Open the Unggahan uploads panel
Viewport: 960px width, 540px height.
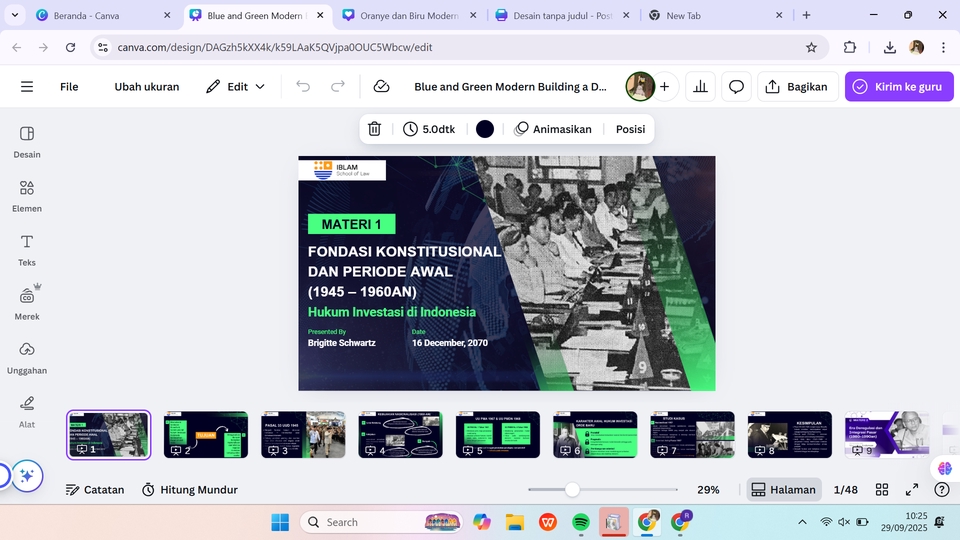[27, 358]
